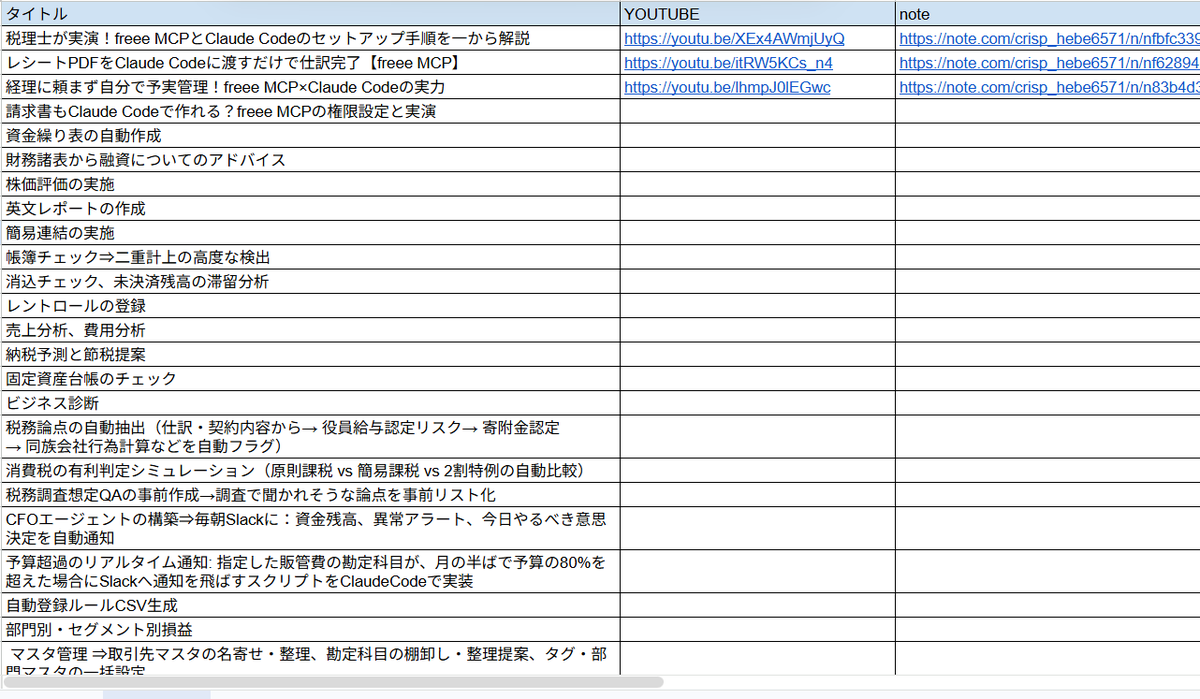Select the レントロールの登録 cell
The image size is (1200, 699).
coord(310,306)
